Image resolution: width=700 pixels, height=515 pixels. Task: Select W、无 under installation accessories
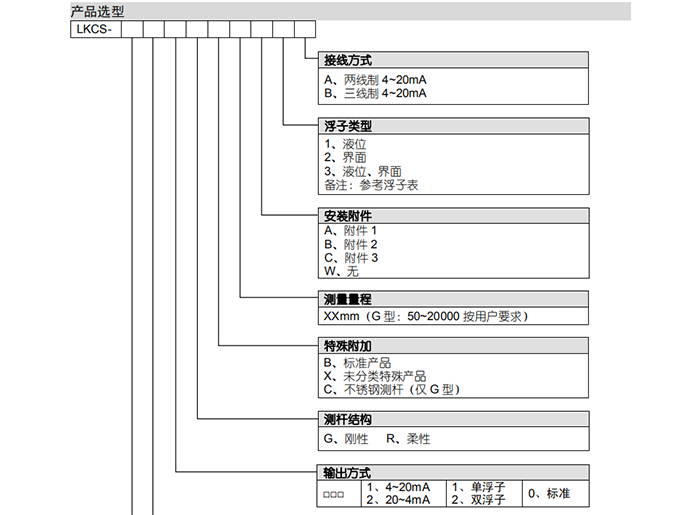(341, 272)
